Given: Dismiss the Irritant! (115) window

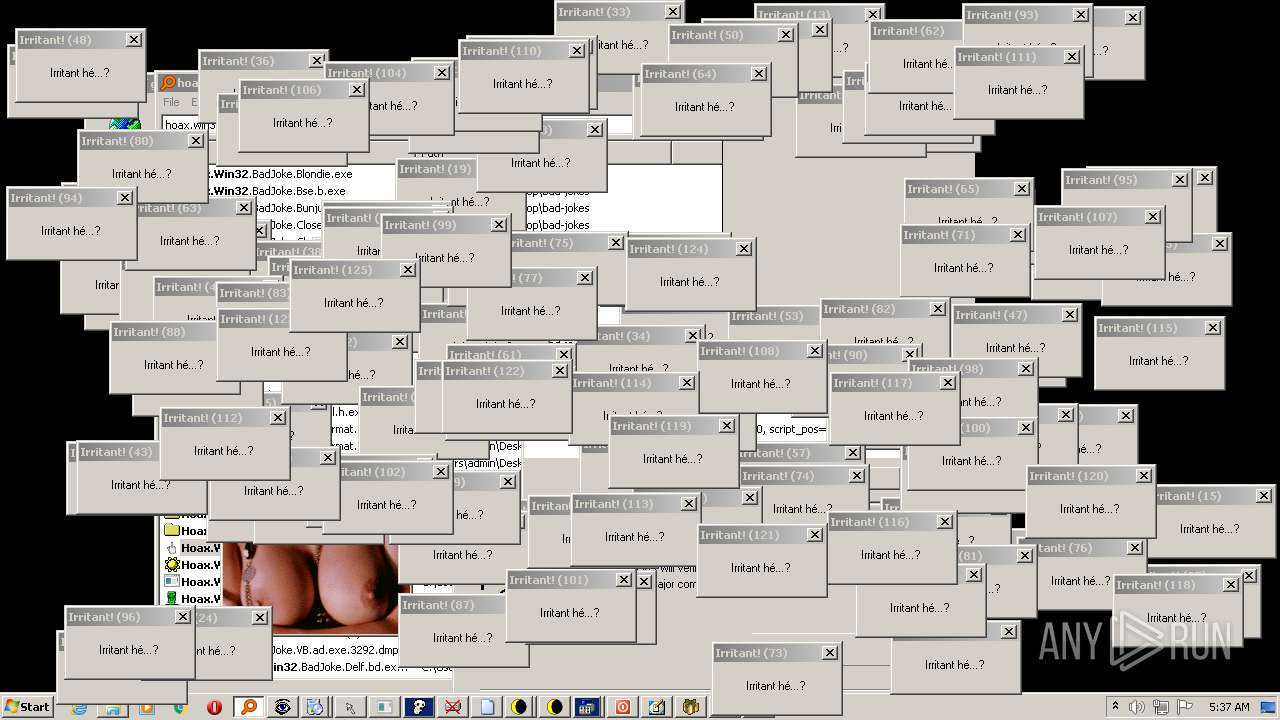Looking at the screenshot, I should (x=1212, y=328).
